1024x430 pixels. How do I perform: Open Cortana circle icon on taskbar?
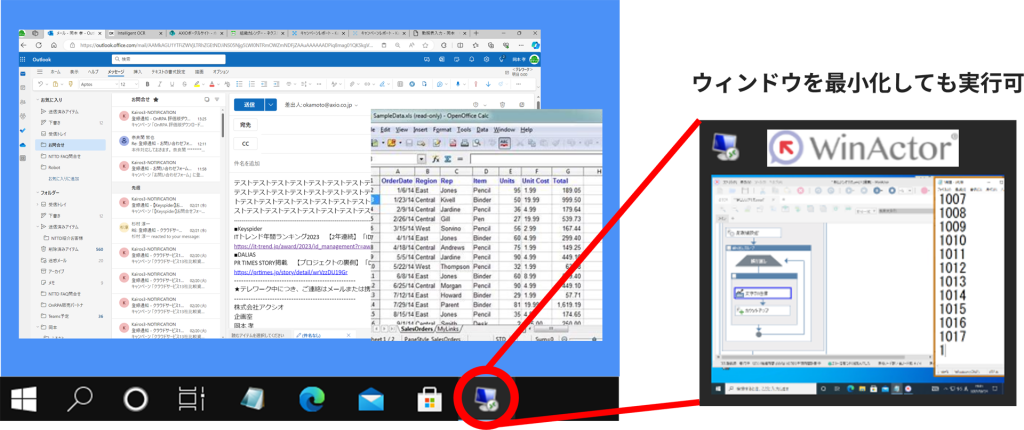[135, 400]
